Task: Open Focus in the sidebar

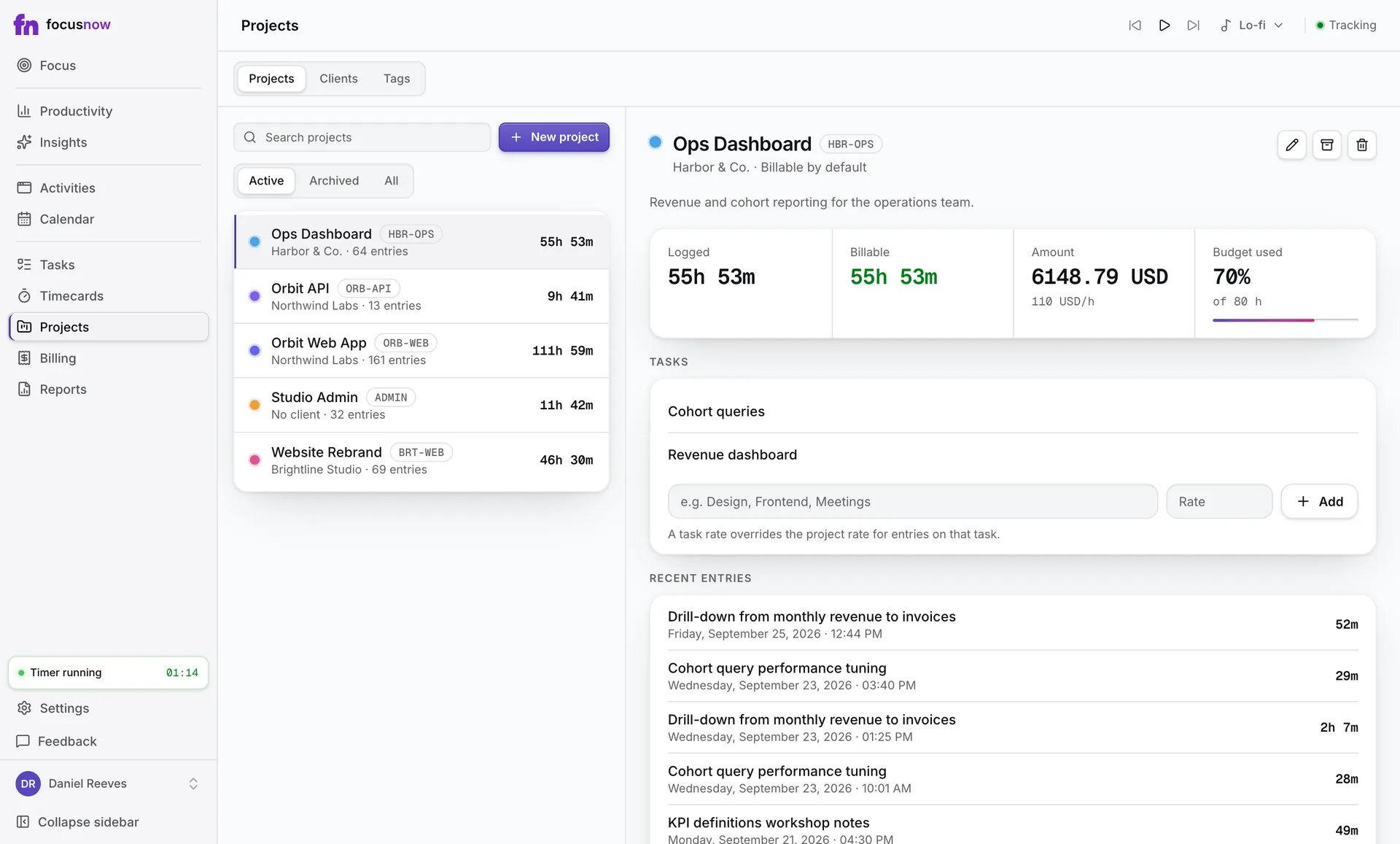Action: tap(109, 66)
